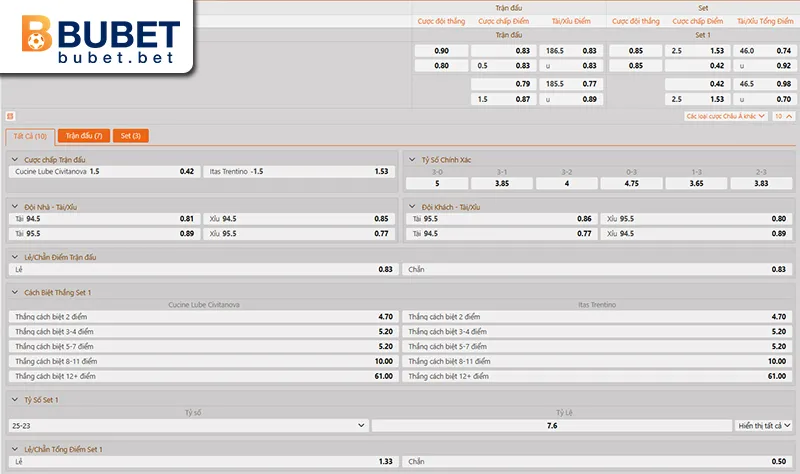Pick the 3-1 exact score odds 3.85
The image size is (800, 474).
tap(502, 183)
